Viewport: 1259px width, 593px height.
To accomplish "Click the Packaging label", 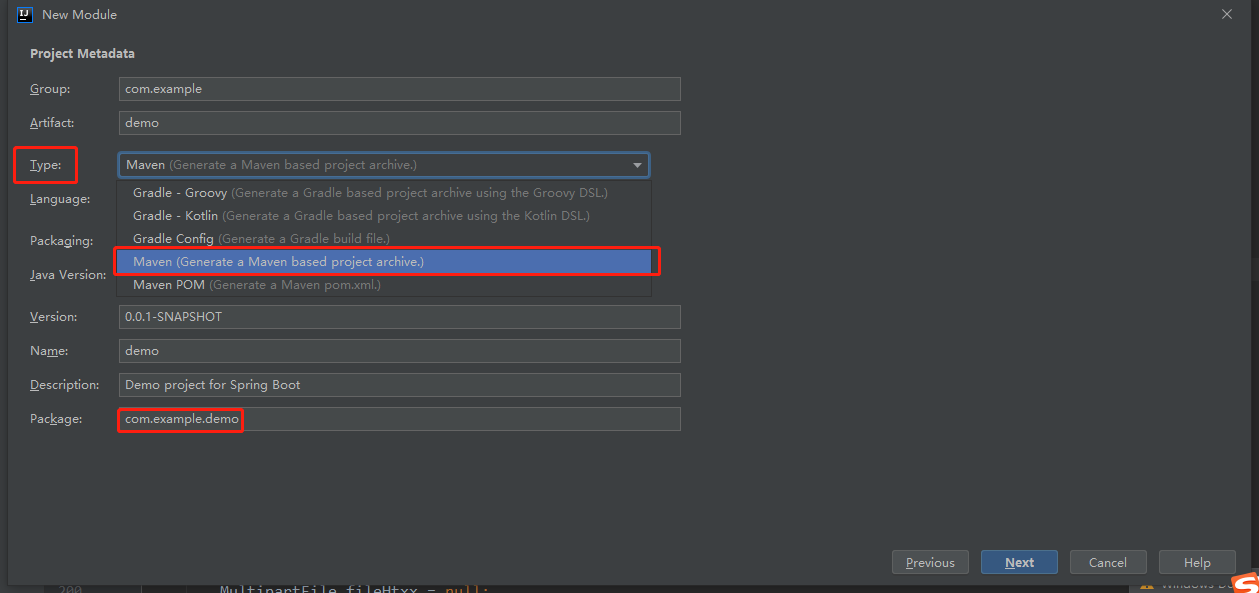I will coord(62,241).
